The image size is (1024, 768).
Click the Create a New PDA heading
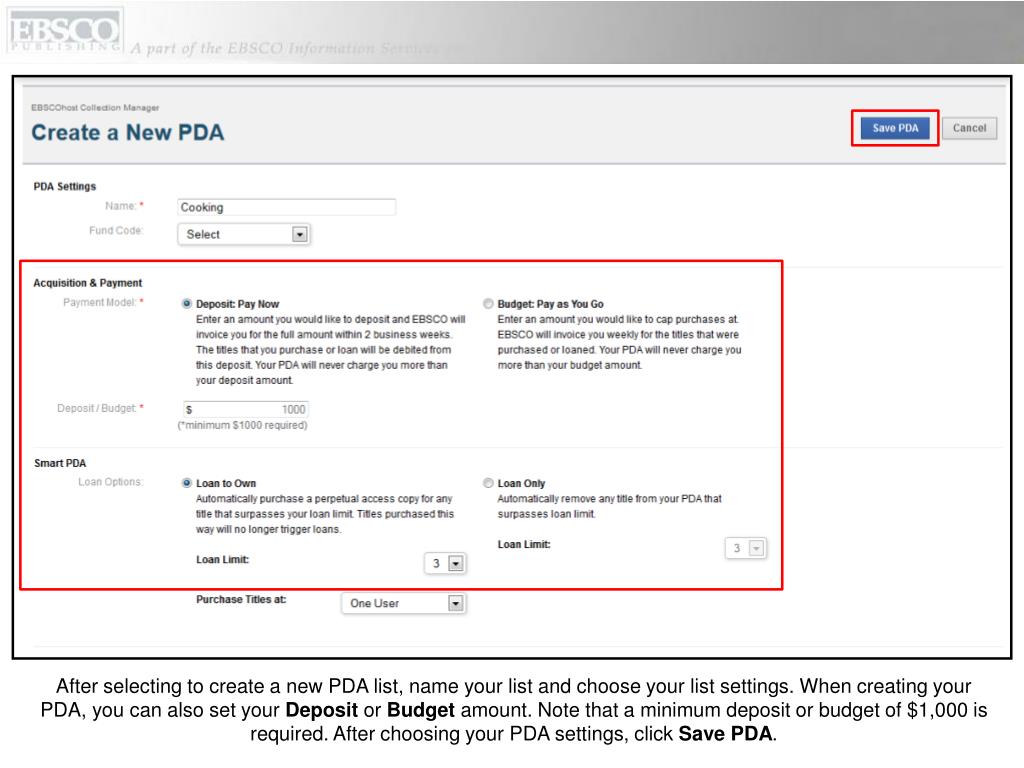click(x=128, y=133)
